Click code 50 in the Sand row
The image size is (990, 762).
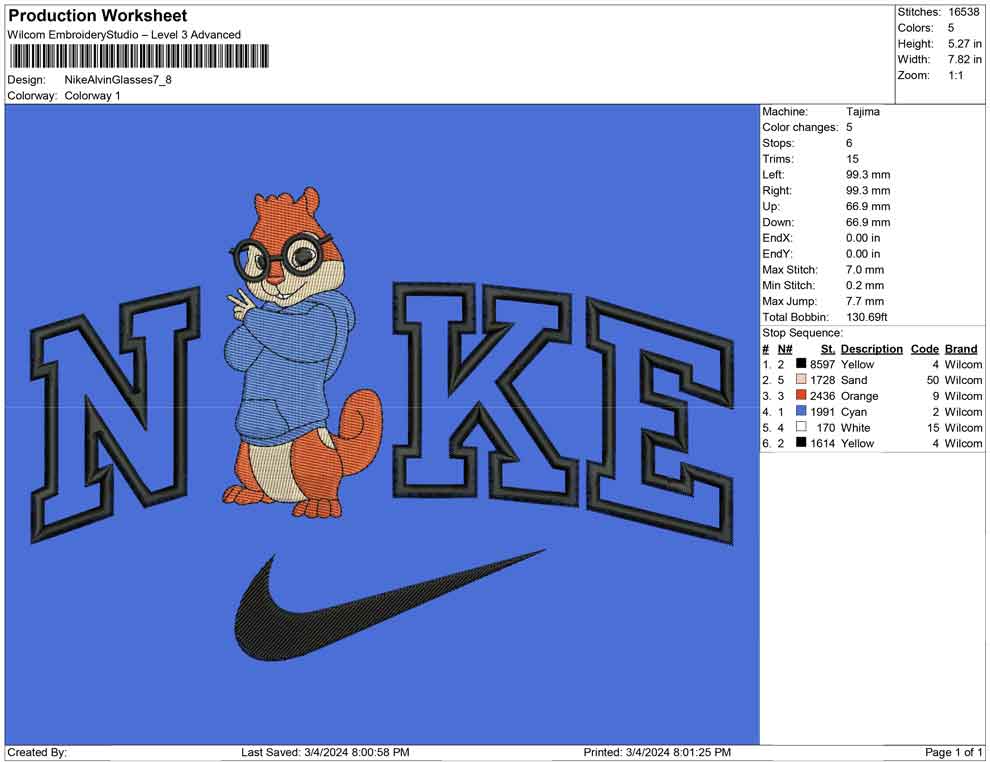933,379
